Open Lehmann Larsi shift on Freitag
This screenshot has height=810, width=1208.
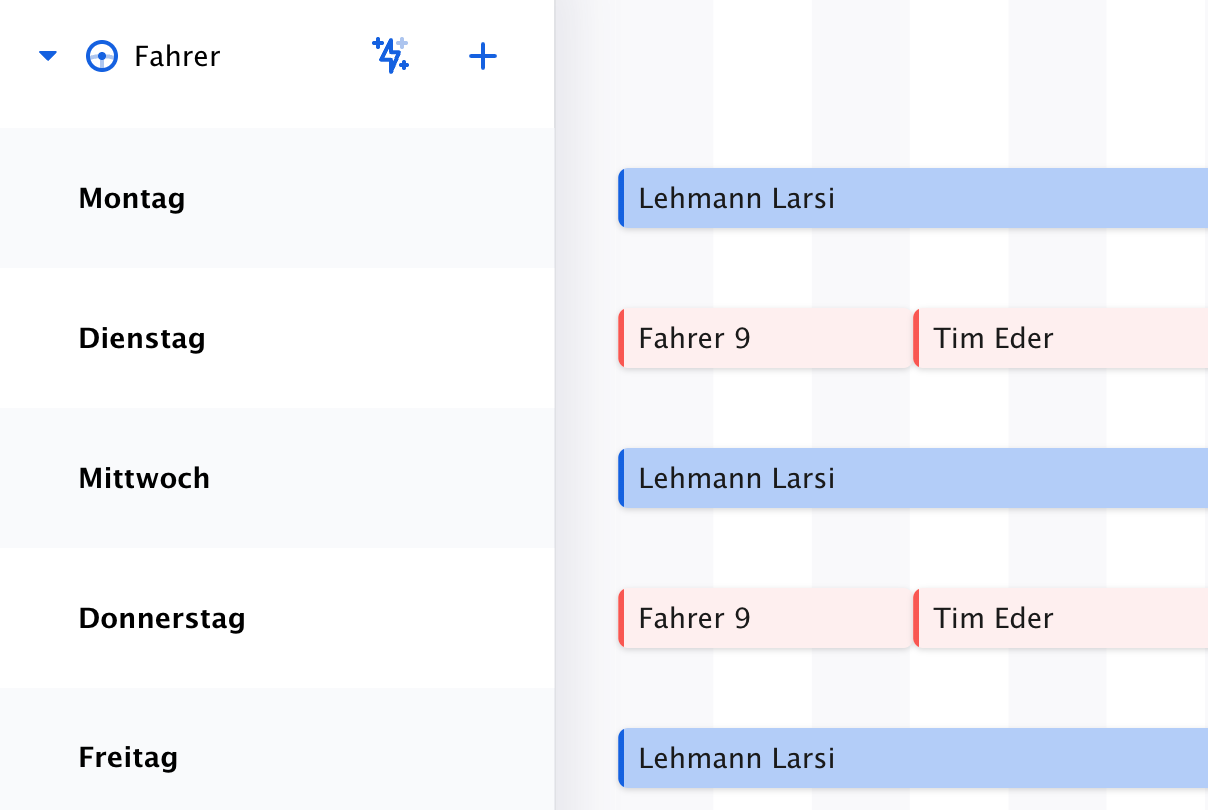913,758
